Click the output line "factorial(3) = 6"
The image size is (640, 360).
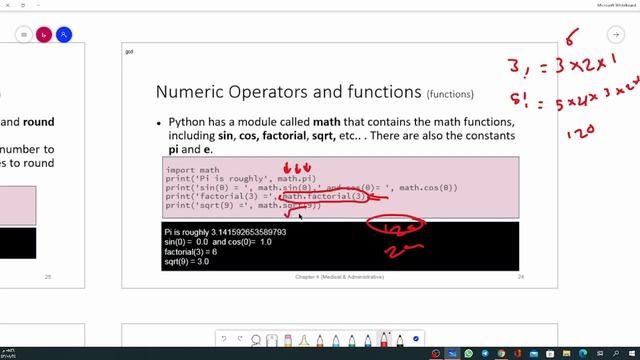point(191,252)
